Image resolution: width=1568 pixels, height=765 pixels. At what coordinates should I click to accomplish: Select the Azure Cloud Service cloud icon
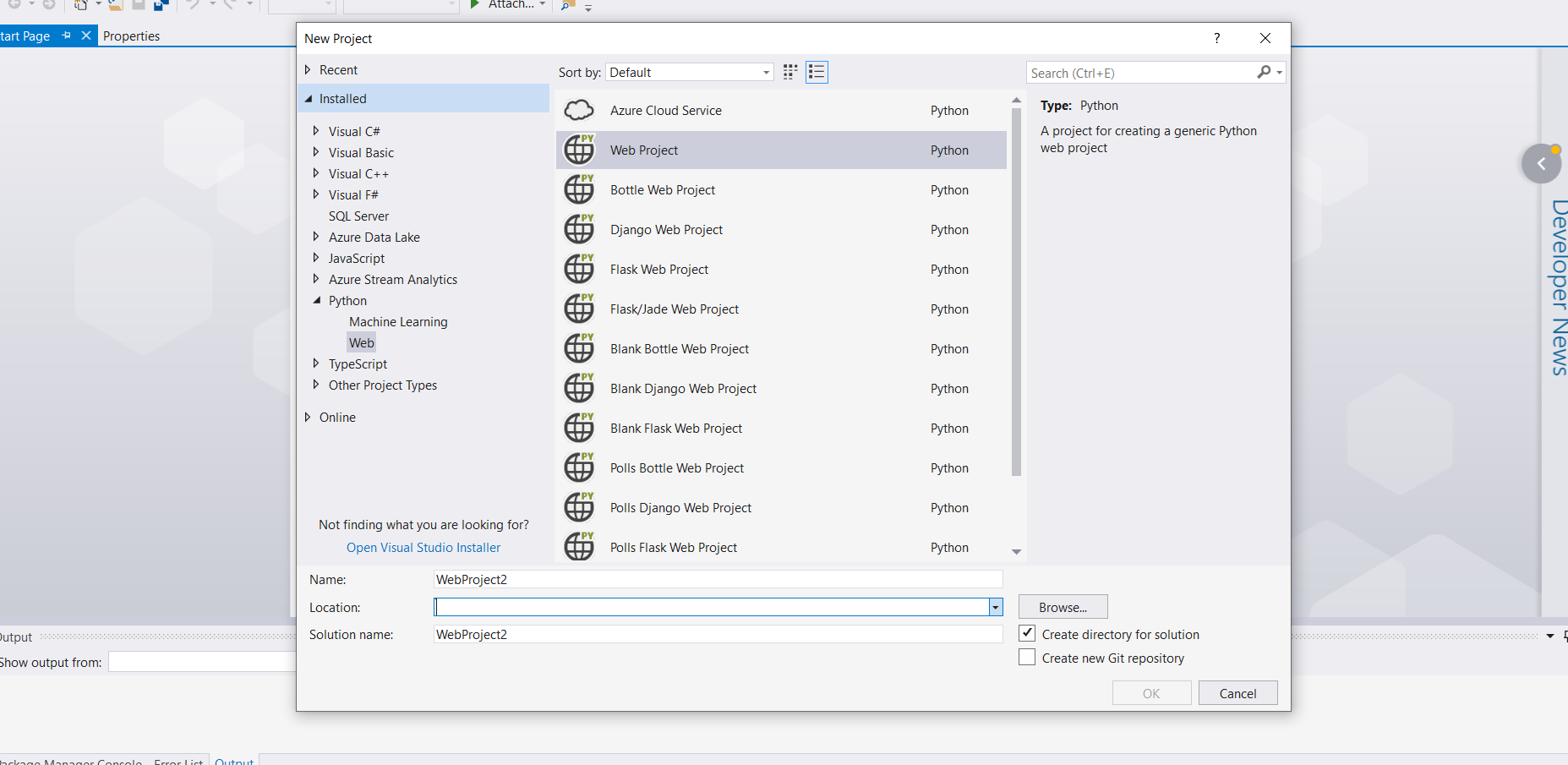(579, 110)
